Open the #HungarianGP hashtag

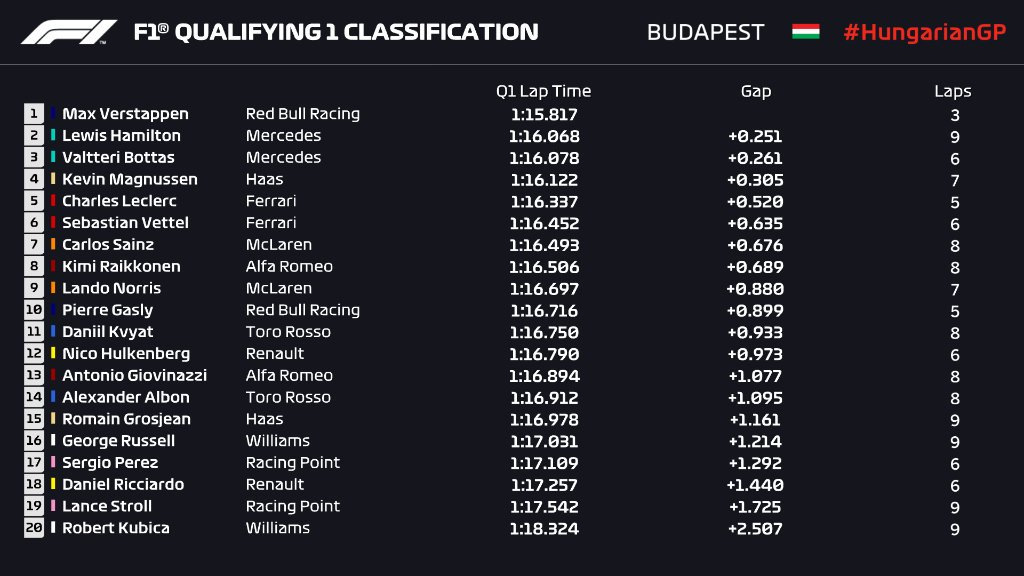pyautogui.click(x=925, y=32)
